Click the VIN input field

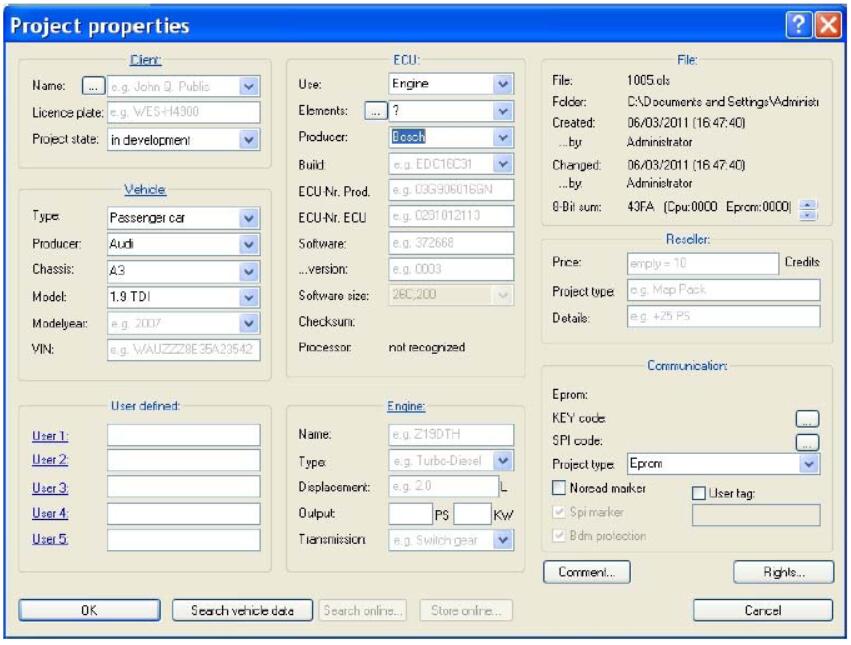point(182,347)
